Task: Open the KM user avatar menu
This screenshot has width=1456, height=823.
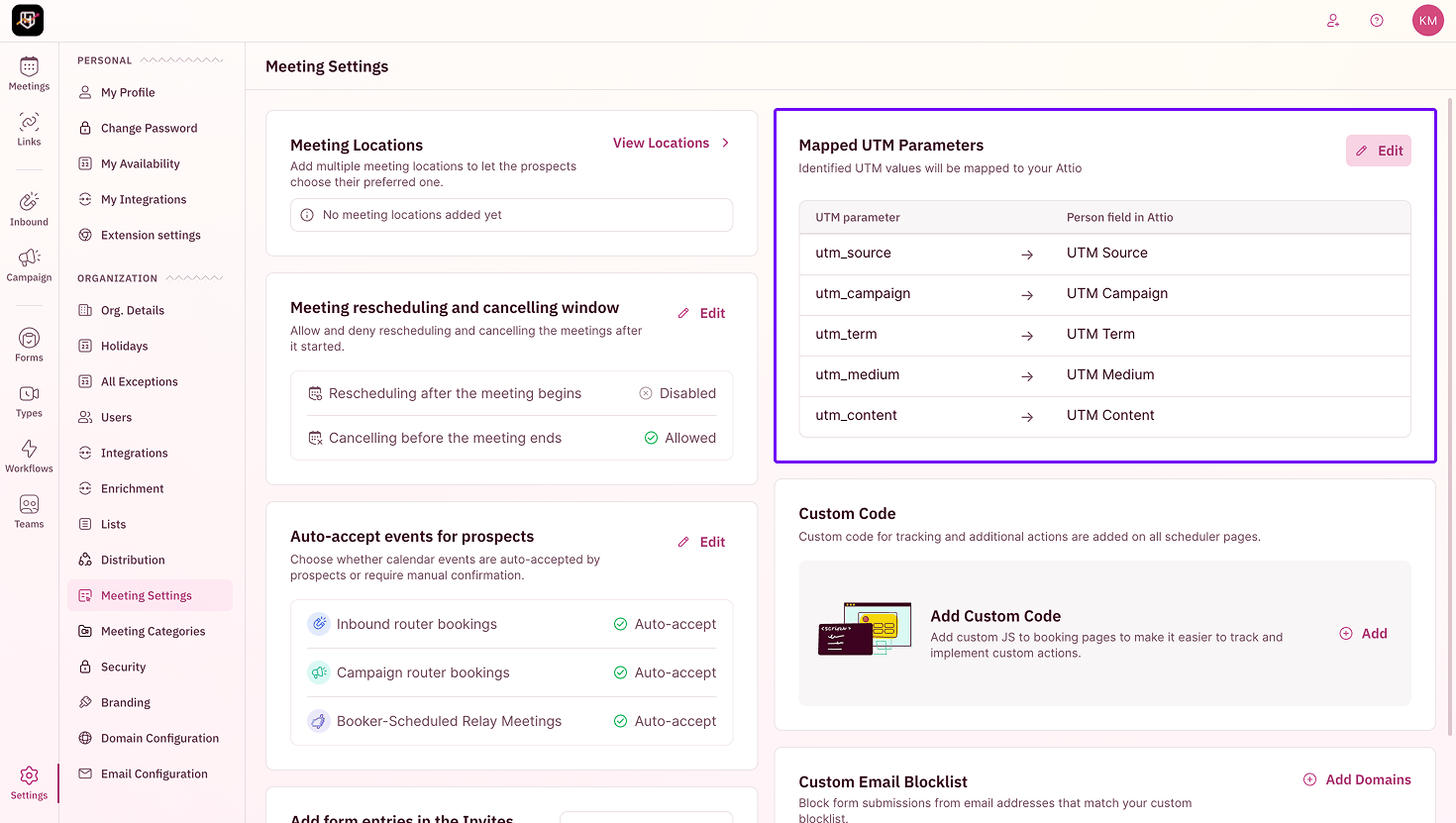Action: (1428, 21)
